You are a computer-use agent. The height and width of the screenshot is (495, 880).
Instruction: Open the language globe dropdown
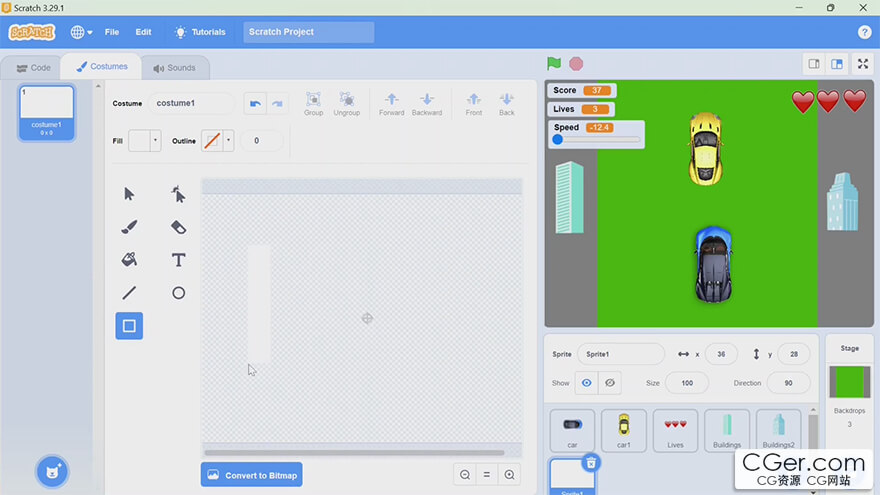[x=81, y=32]
